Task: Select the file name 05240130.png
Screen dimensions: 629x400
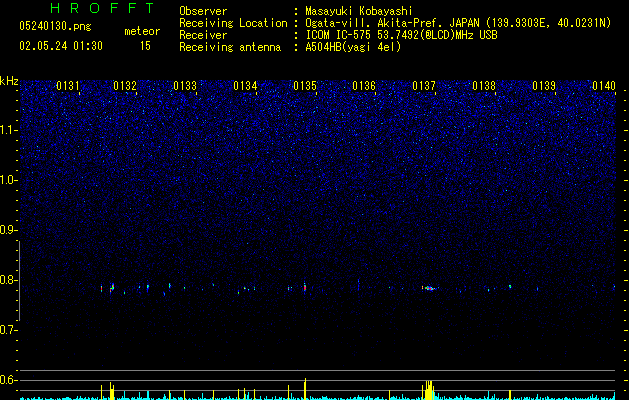Action: coord(55,26)
